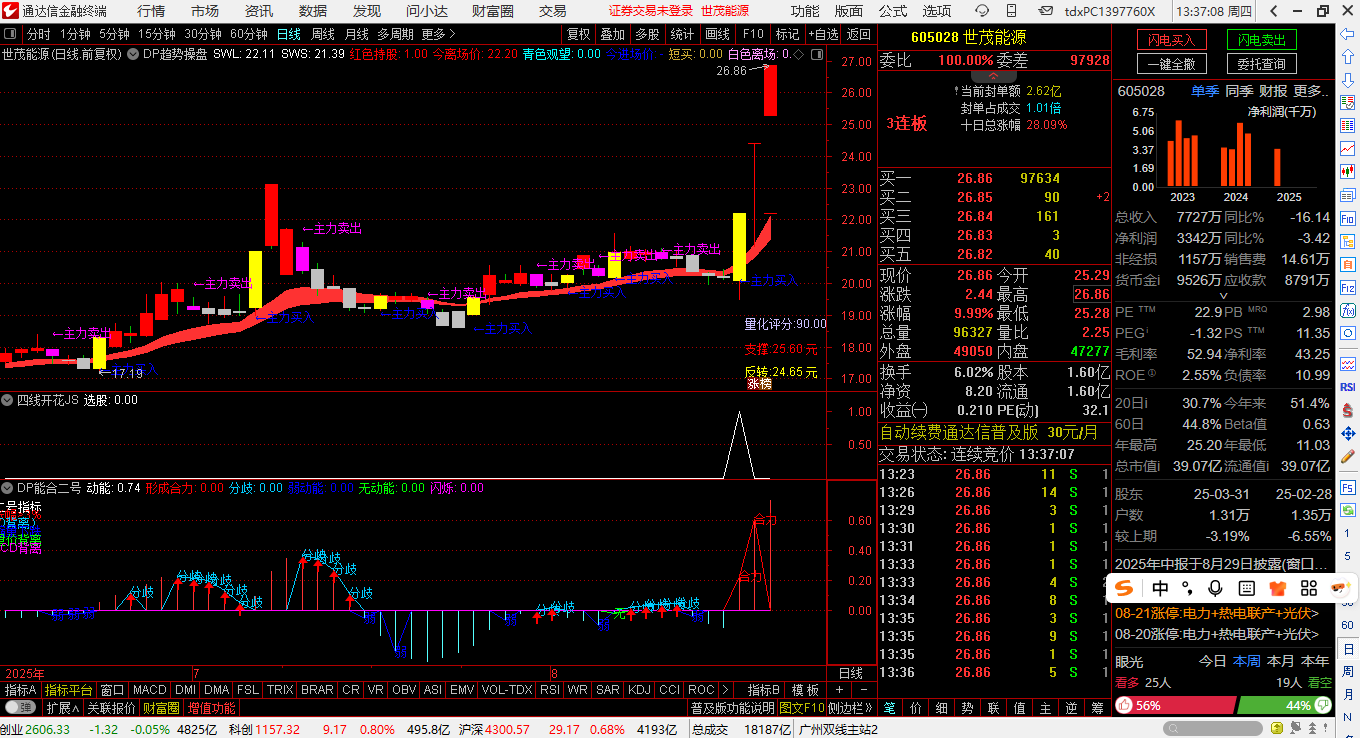Toggle the 弹 switch at bottom left
The image size is (1360, 738).
tap(20, 708)
